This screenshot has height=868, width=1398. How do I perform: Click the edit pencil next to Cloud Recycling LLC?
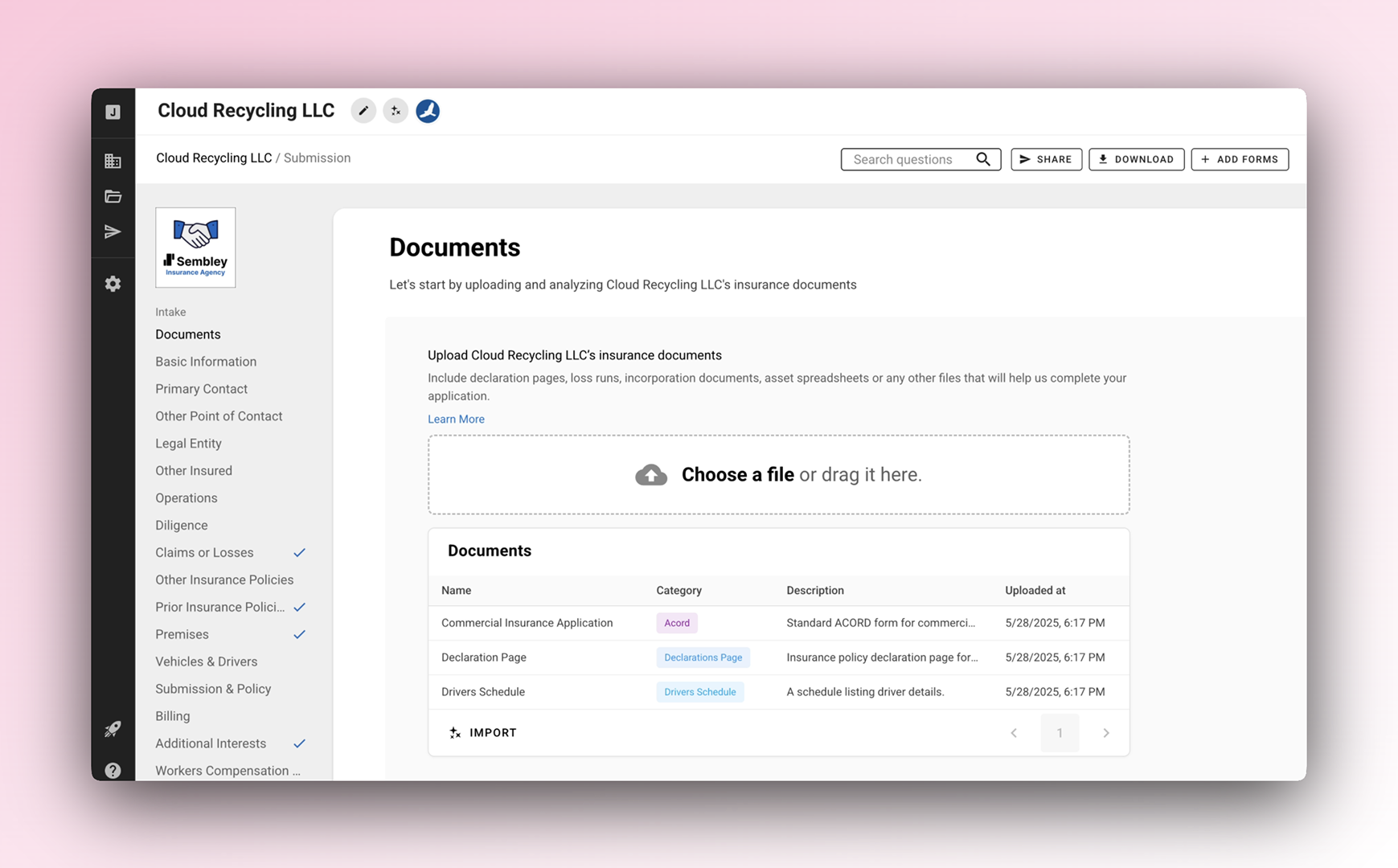(x=363, y=110)
